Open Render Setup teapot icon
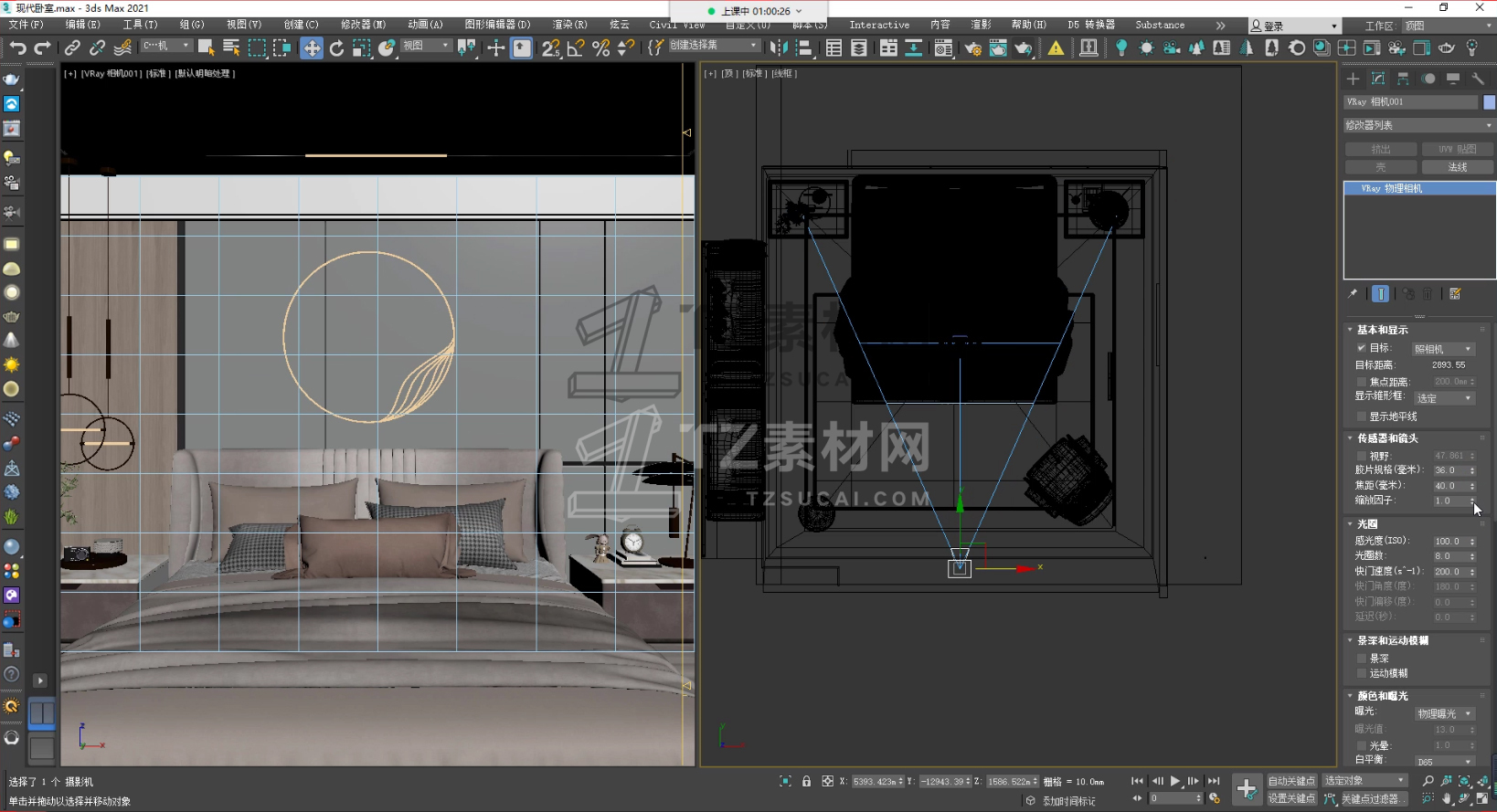Screen dimensions: 1497x812 [x=972, y=48]
